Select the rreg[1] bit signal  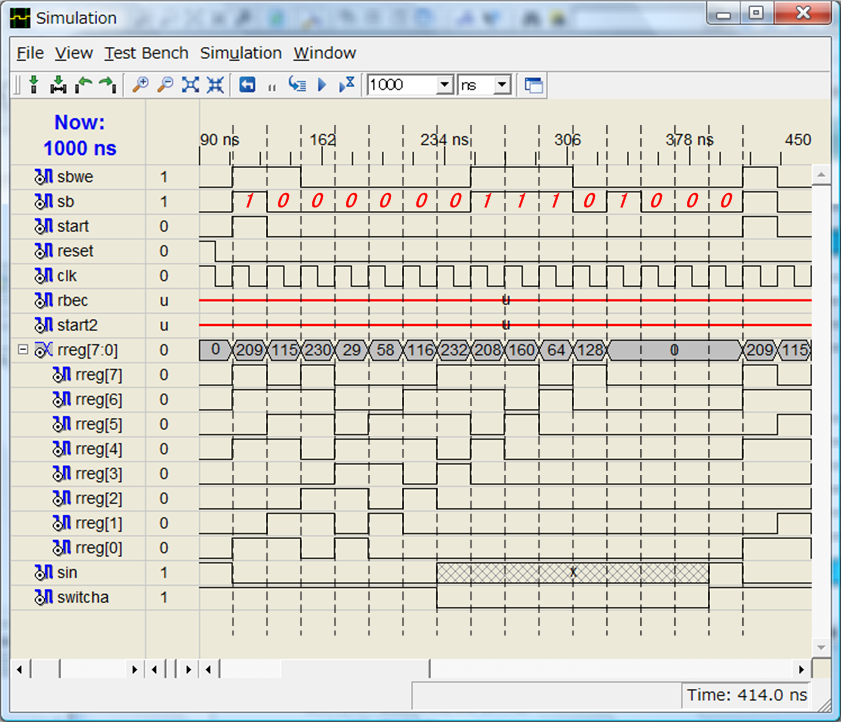tap(99, 523)
